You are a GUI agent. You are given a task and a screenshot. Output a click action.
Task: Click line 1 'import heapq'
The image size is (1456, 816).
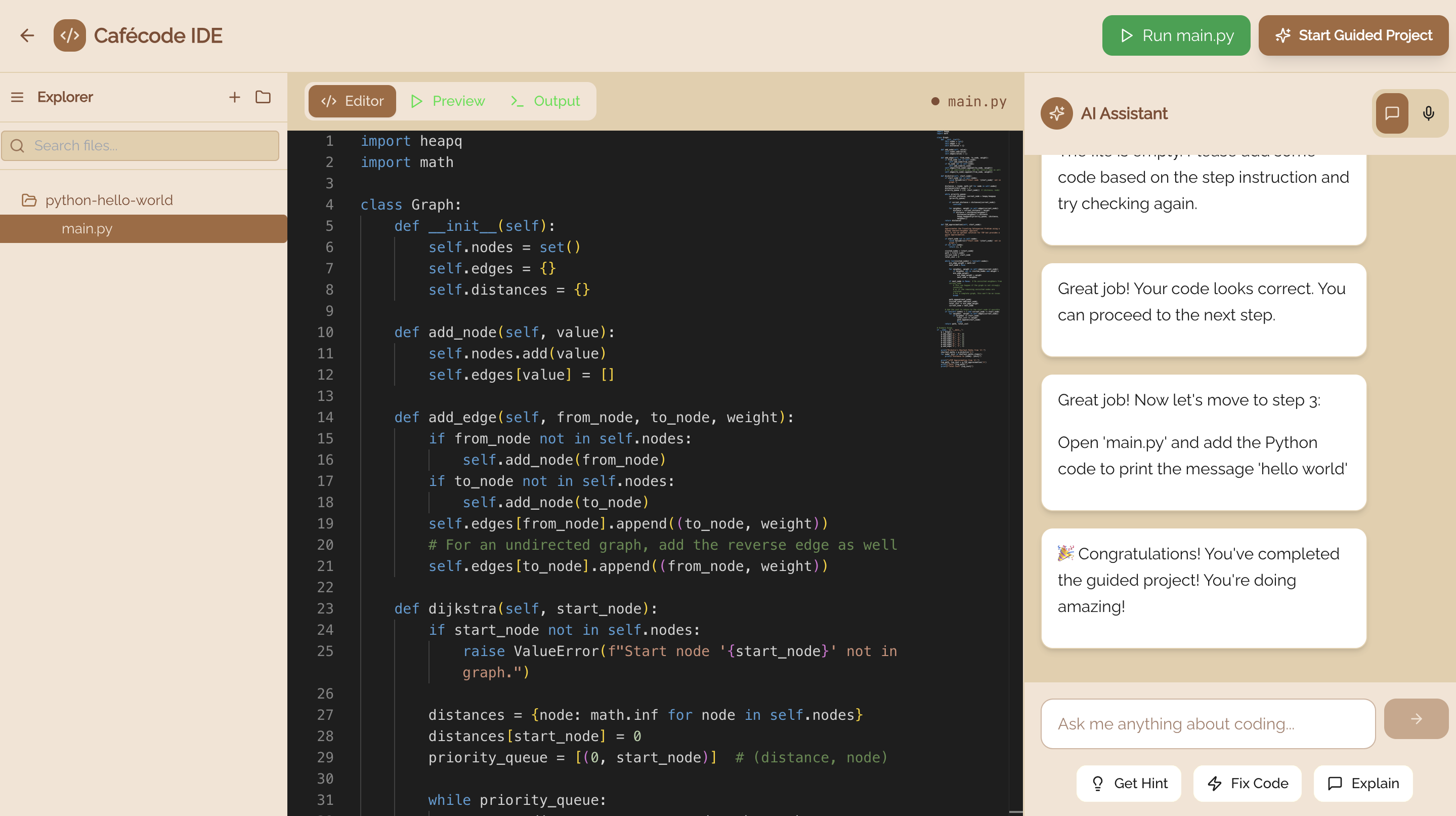tap(411, 141)
